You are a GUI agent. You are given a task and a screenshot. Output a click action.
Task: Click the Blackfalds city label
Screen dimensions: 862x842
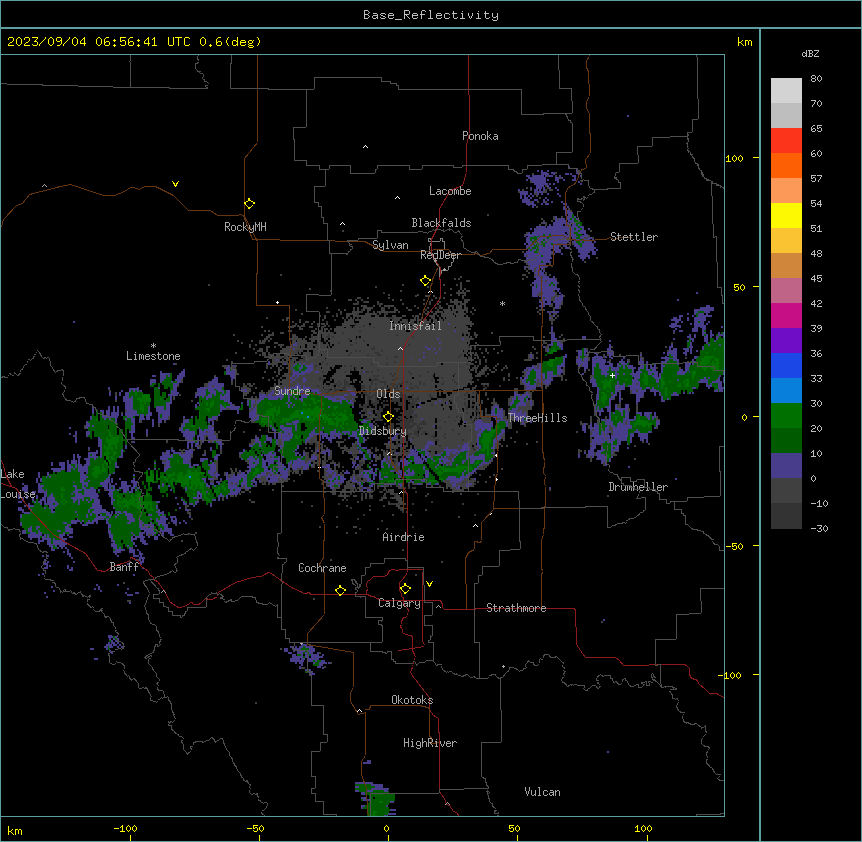[441, 223]
